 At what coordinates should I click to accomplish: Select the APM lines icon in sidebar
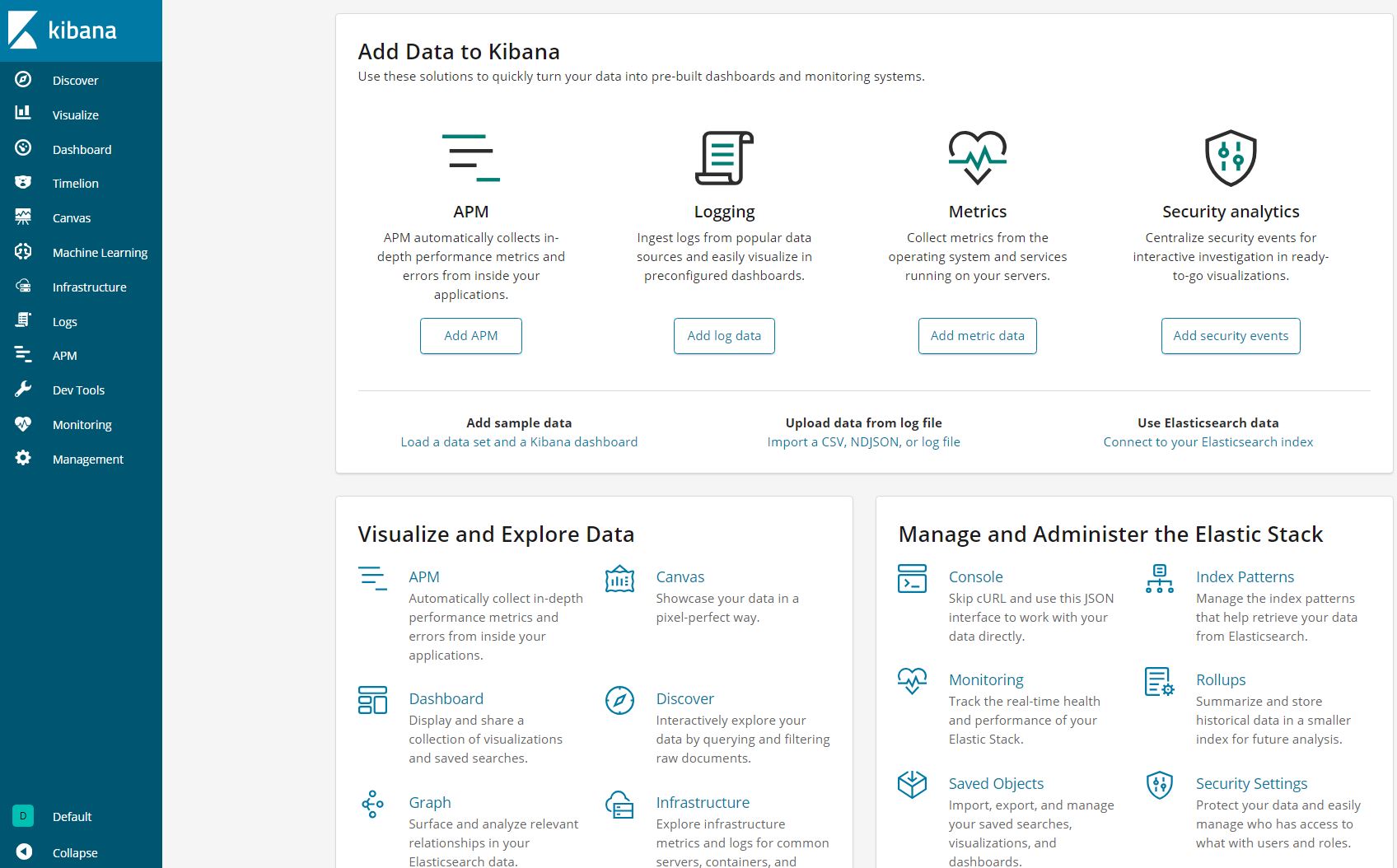23,354
